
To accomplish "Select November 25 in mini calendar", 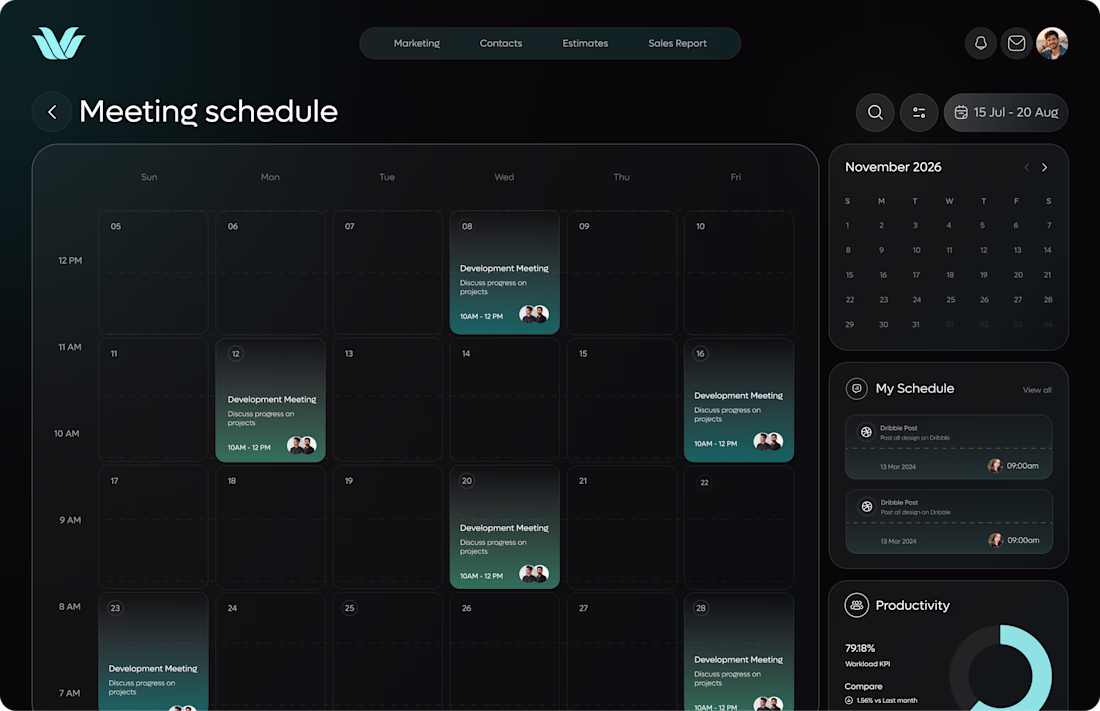I will 951,300.
